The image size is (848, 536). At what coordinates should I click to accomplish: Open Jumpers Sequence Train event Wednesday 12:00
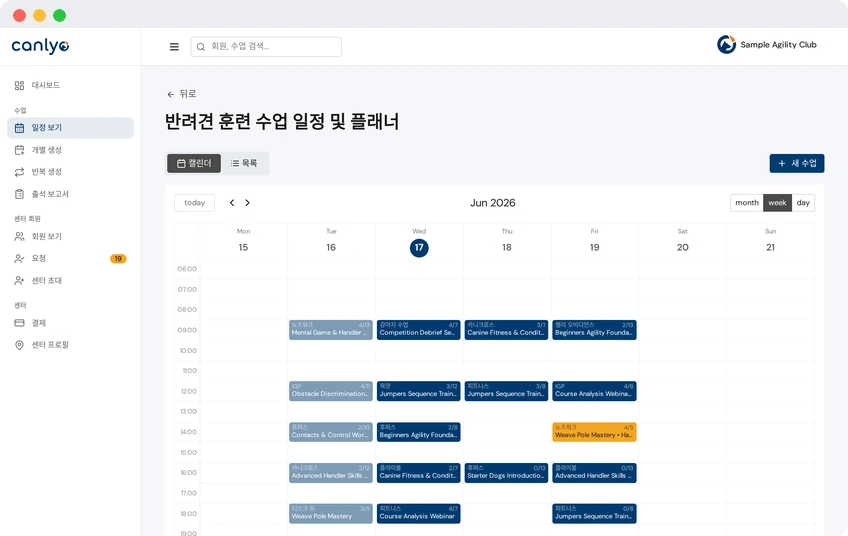(x=419, y=391)
